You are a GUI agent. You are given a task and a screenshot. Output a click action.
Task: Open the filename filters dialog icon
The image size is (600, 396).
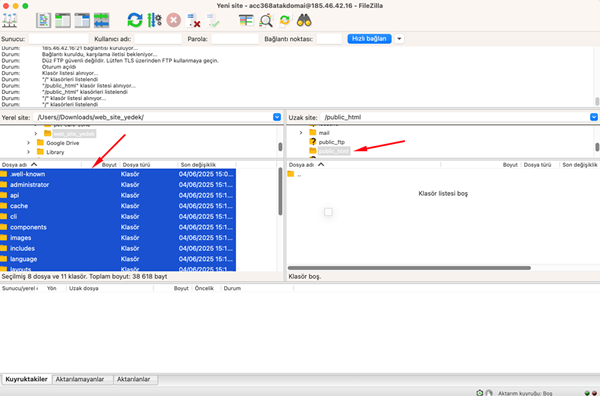click(246, 20)
